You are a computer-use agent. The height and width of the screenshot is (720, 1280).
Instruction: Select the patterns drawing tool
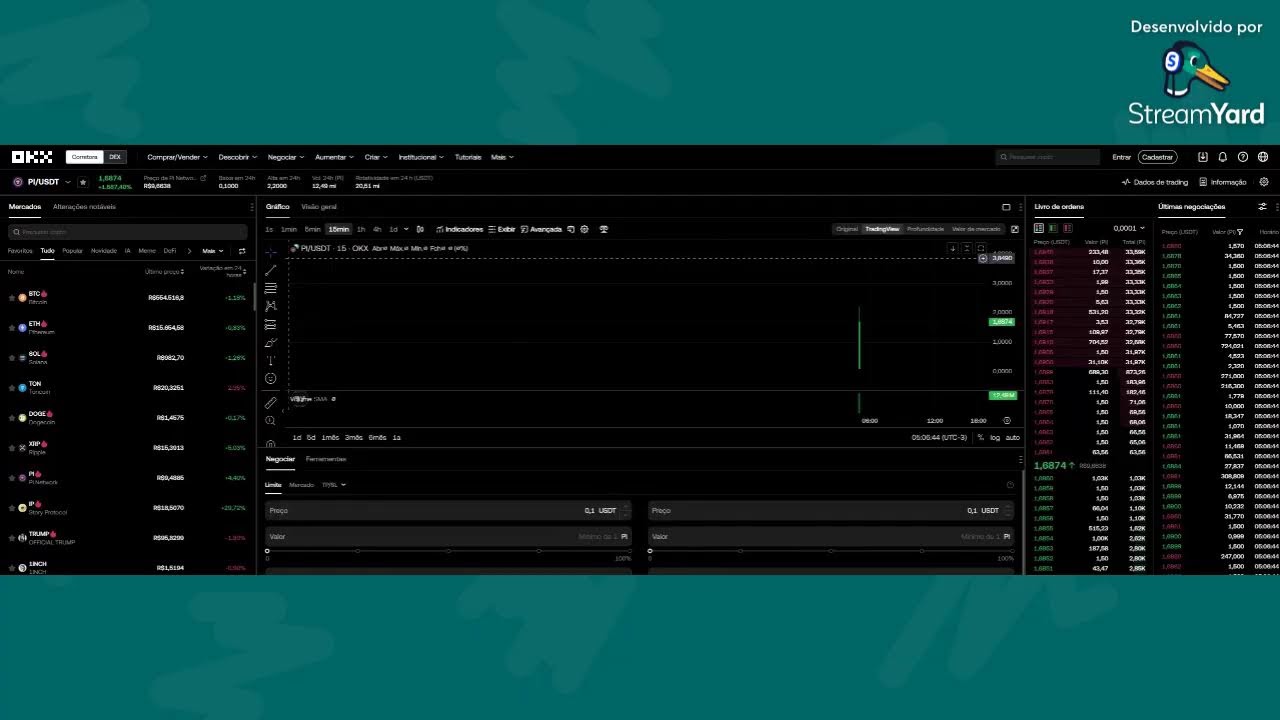pyautogui.click(x=271, y=306)
